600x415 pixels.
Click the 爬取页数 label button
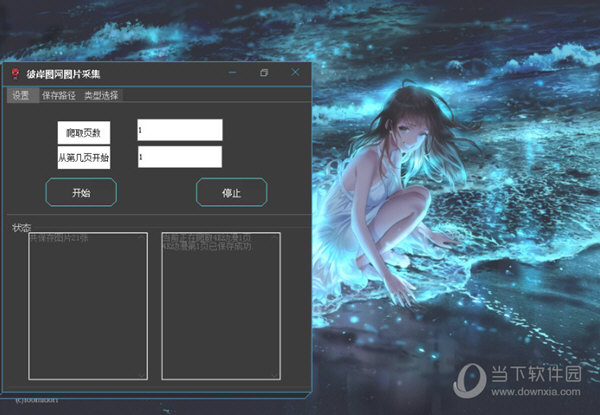click(x=84, y=133)
